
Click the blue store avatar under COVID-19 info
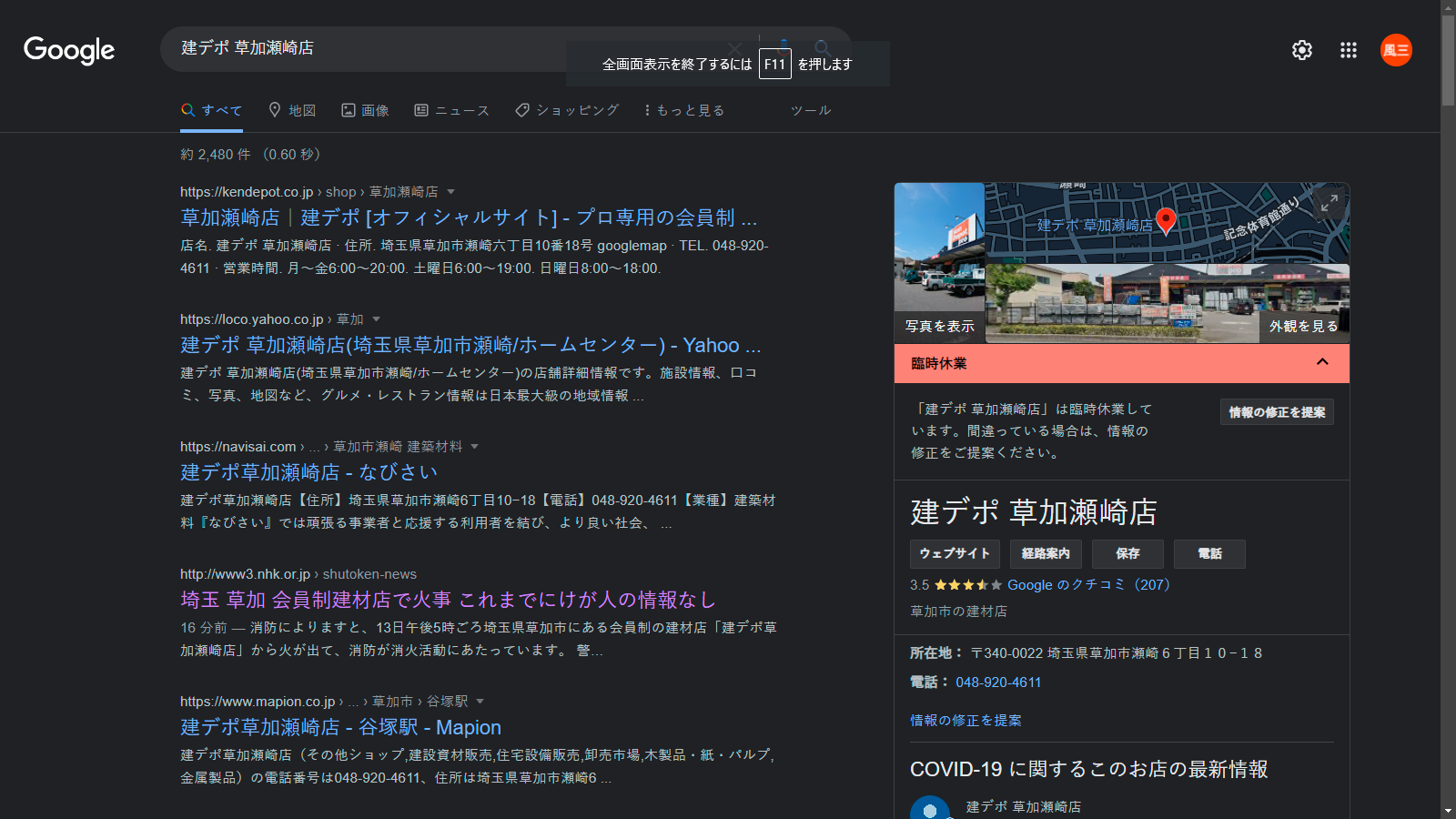tap(930, 808)
